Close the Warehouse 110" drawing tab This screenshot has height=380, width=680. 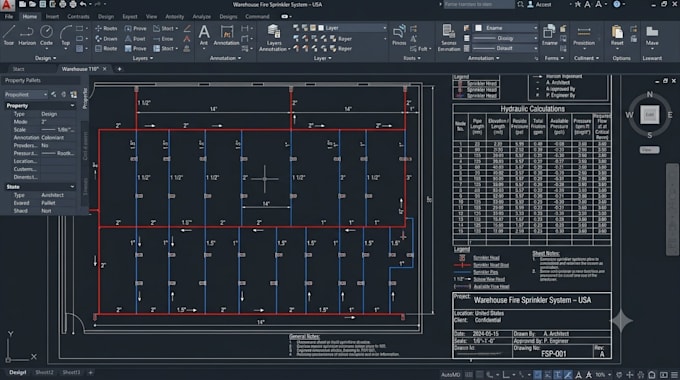(105, 69)
